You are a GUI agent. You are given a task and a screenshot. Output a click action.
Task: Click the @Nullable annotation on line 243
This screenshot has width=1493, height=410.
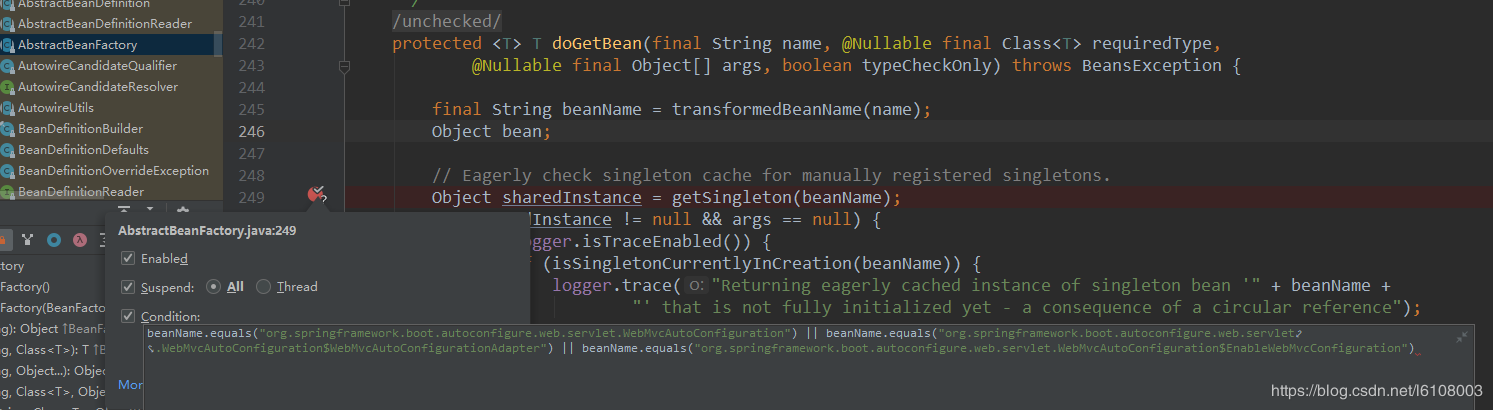[516, 65]
